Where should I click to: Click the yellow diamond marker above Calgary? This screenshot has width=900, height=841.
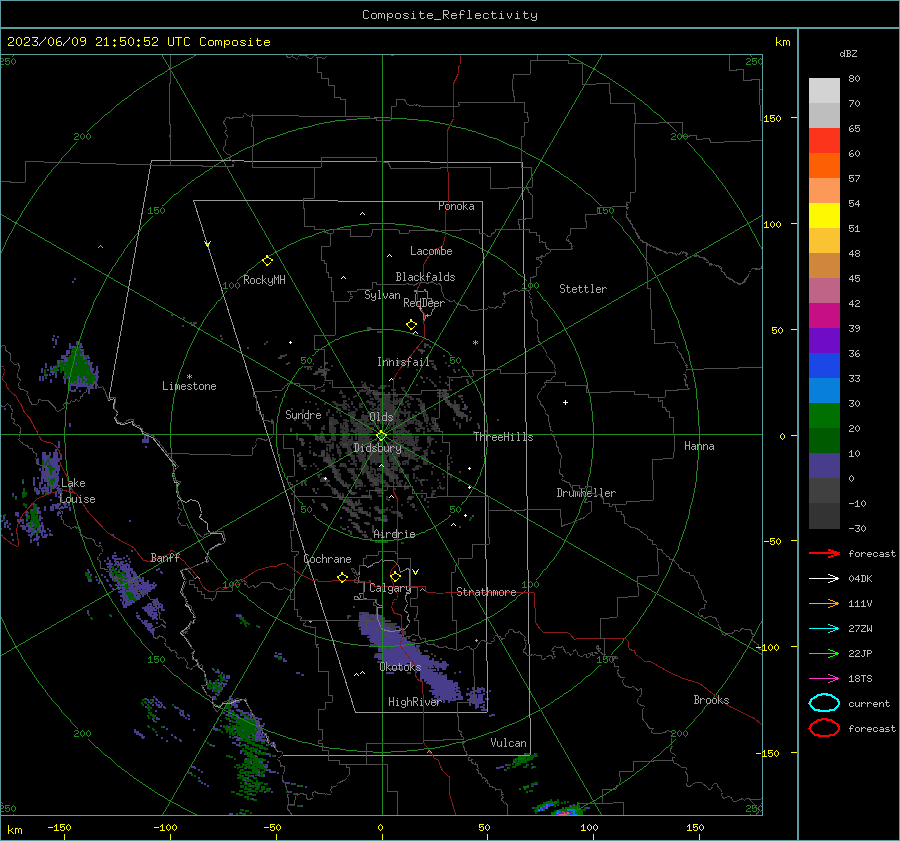[x=395, y=576]
